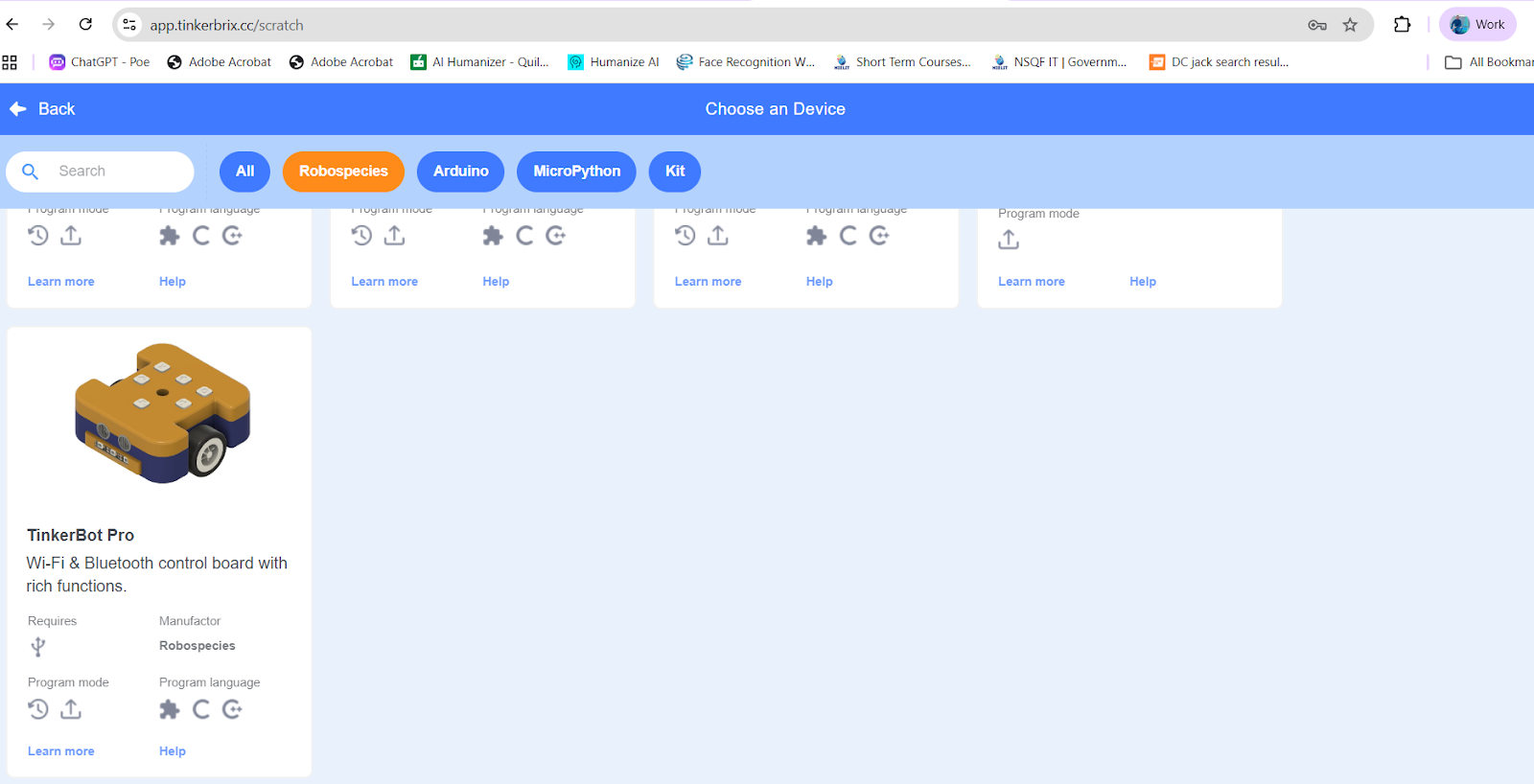The height and width of the screenshot is (784, 1534).
Task: Click the device Search field
Action: click(115, 172)
